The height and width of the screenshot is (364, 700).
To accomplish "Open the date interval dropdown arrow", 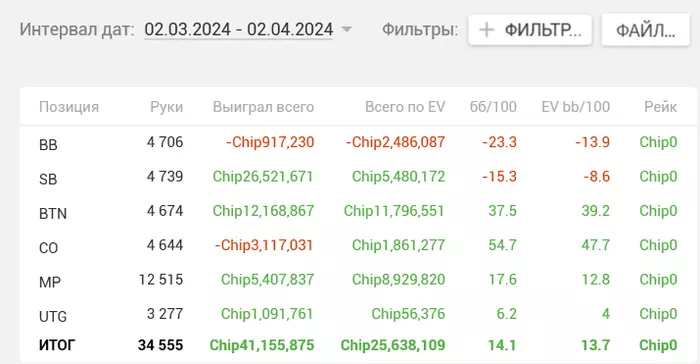I will tap(346, 29).
